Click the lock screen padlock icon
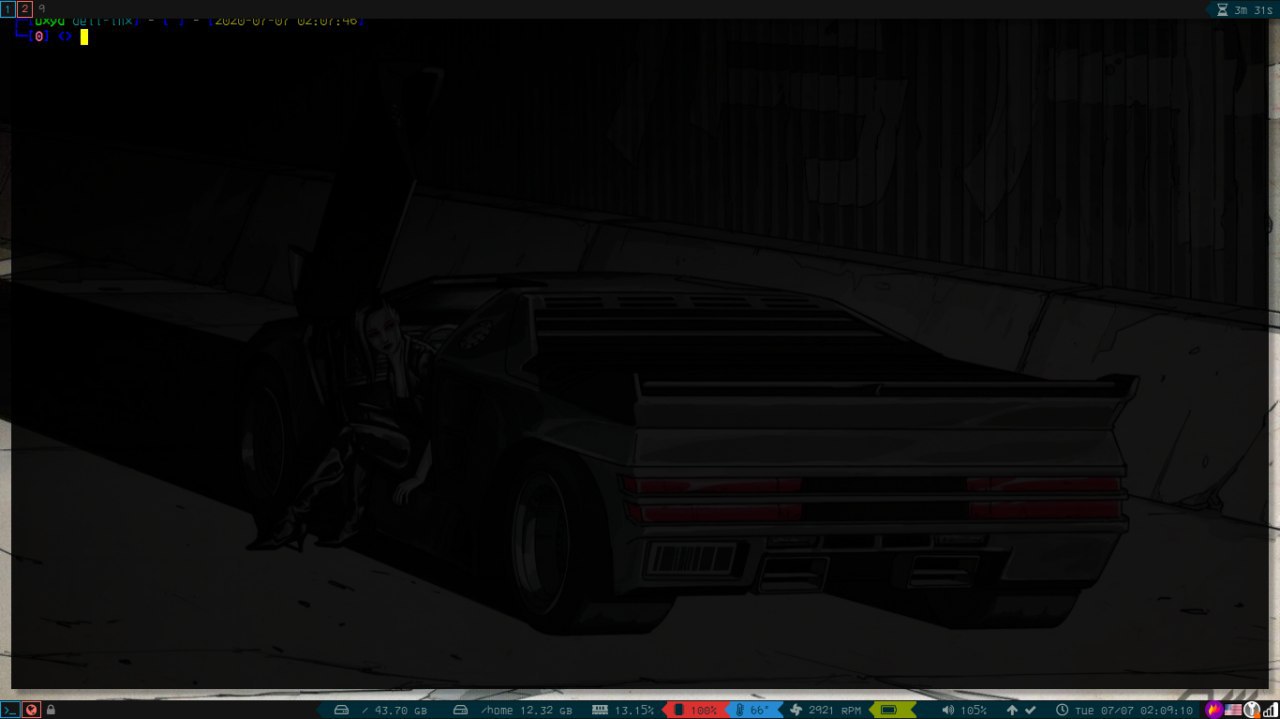The image size is (1280, 719). pos(51,710)
